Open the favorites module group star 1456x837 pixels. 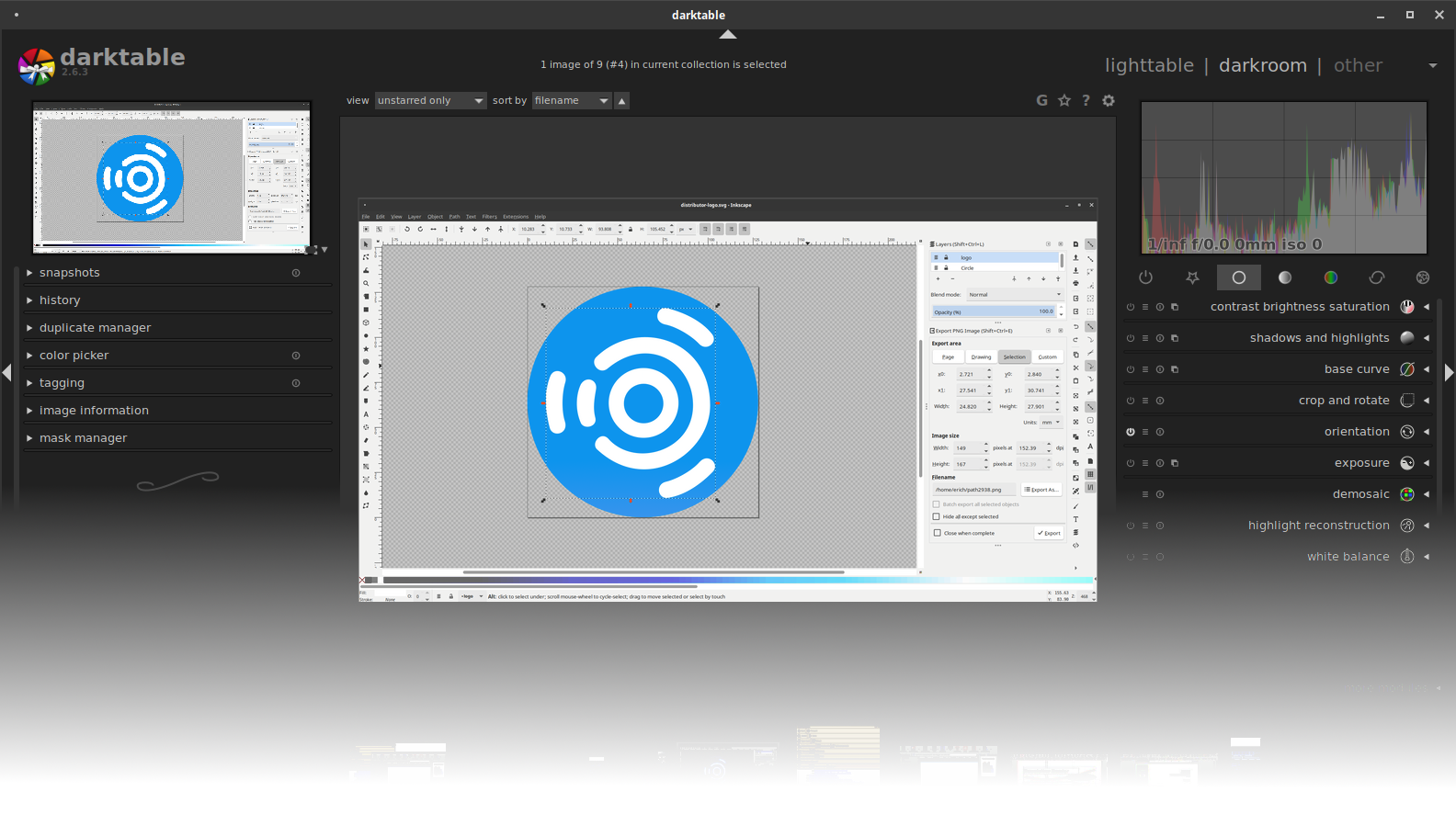point(1192,277)
